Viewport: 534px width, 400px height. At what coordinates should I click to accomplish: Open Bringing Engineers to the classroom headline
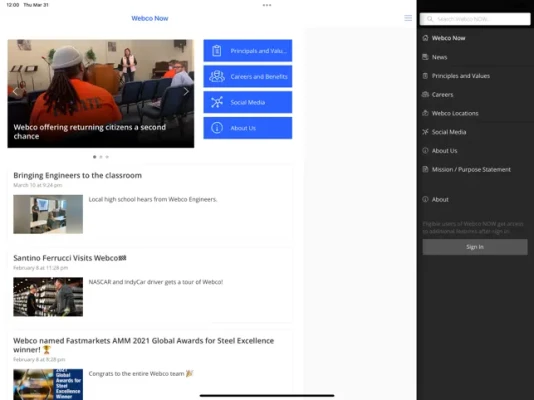click(78, 175)
